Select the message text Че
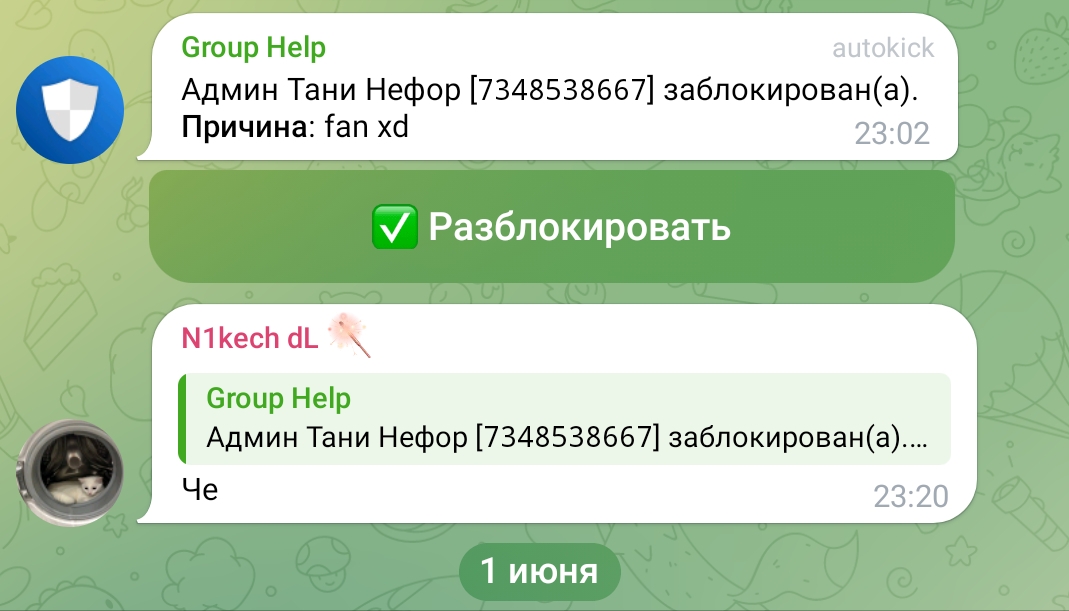Viewport: 1069px width, 611px height. pyautogui.click(x=200, y=490)
